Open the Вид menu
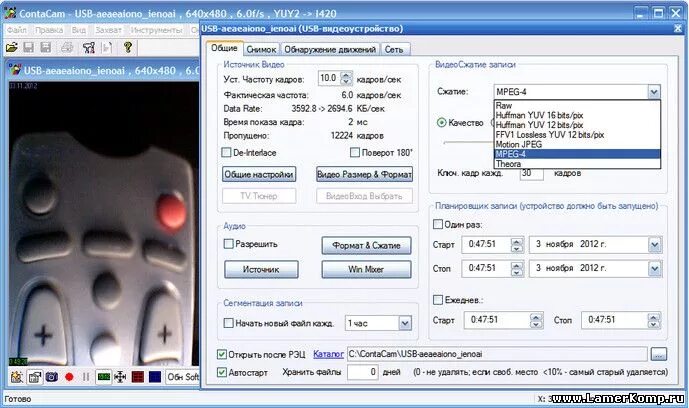This screenshot has height=408, width=689. tap(79, 30)
